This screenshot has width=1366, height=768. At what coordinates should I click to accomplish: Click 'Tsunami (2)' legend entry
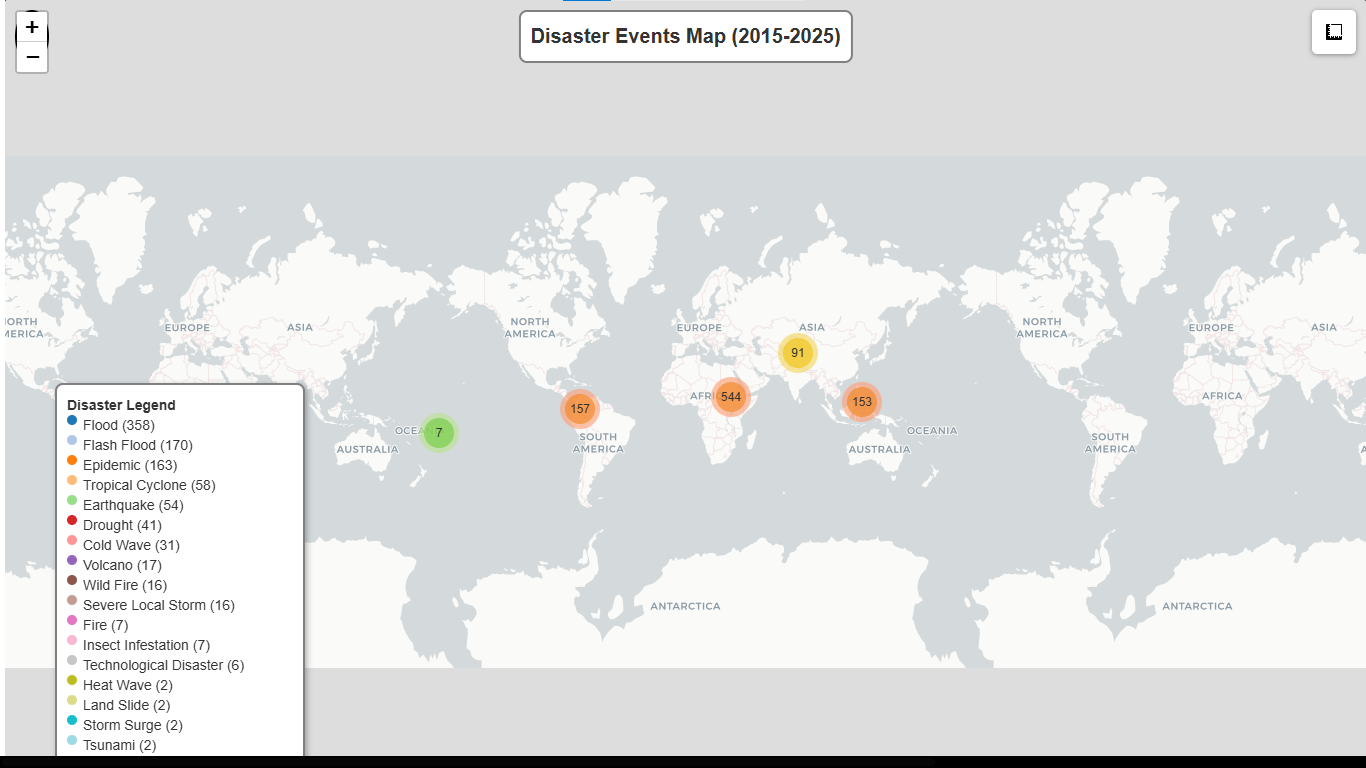119,745
